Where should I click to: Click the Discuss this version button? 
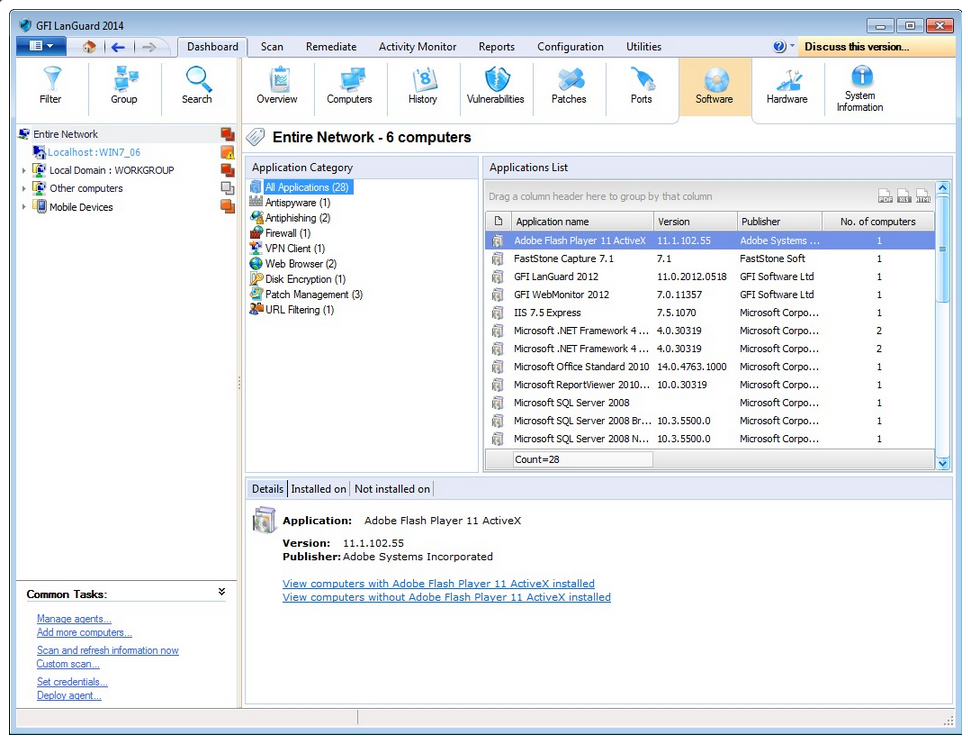pos(876,47)
